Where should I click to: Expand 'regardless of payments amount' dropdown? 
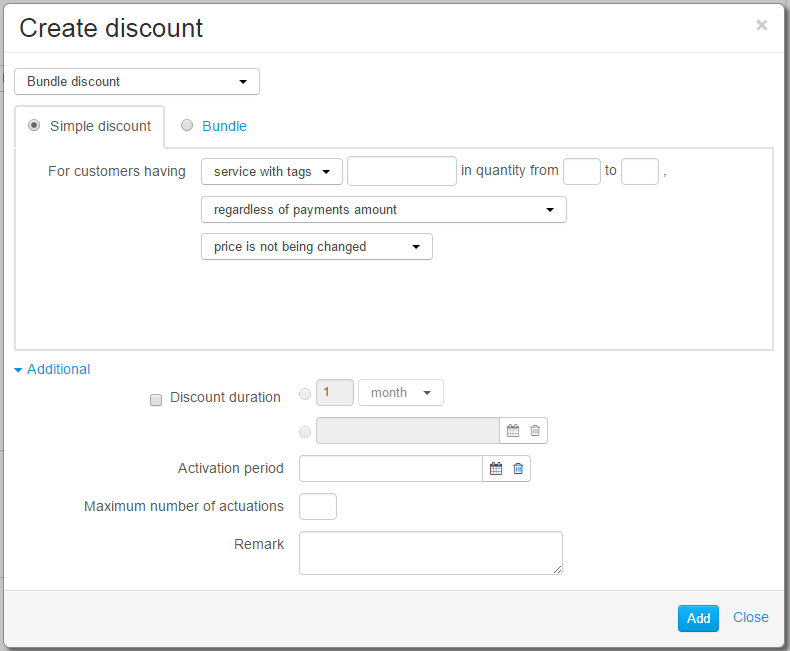click(383, 210)
